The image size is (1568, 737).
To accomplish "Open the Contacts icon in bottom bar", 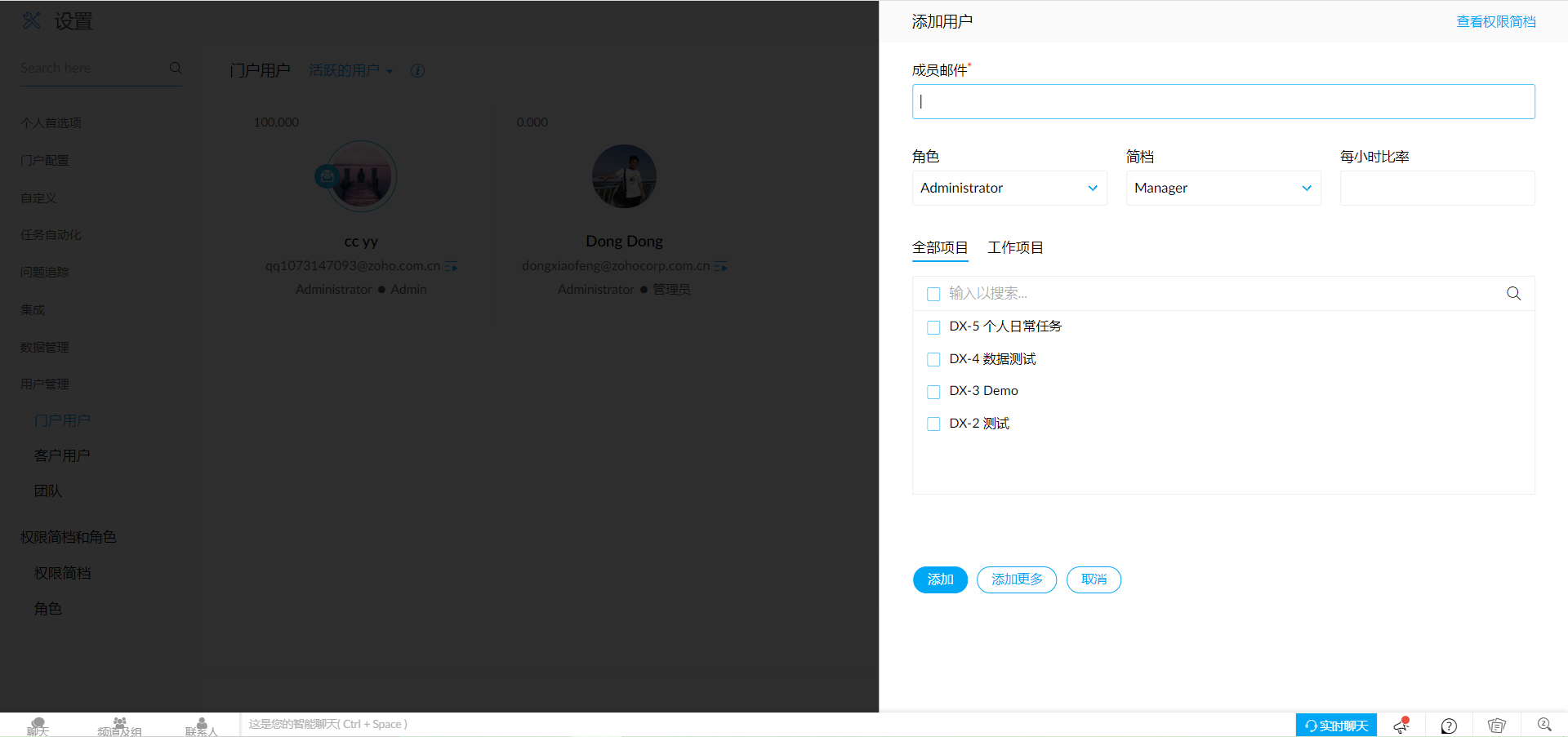I will [201, 726].
